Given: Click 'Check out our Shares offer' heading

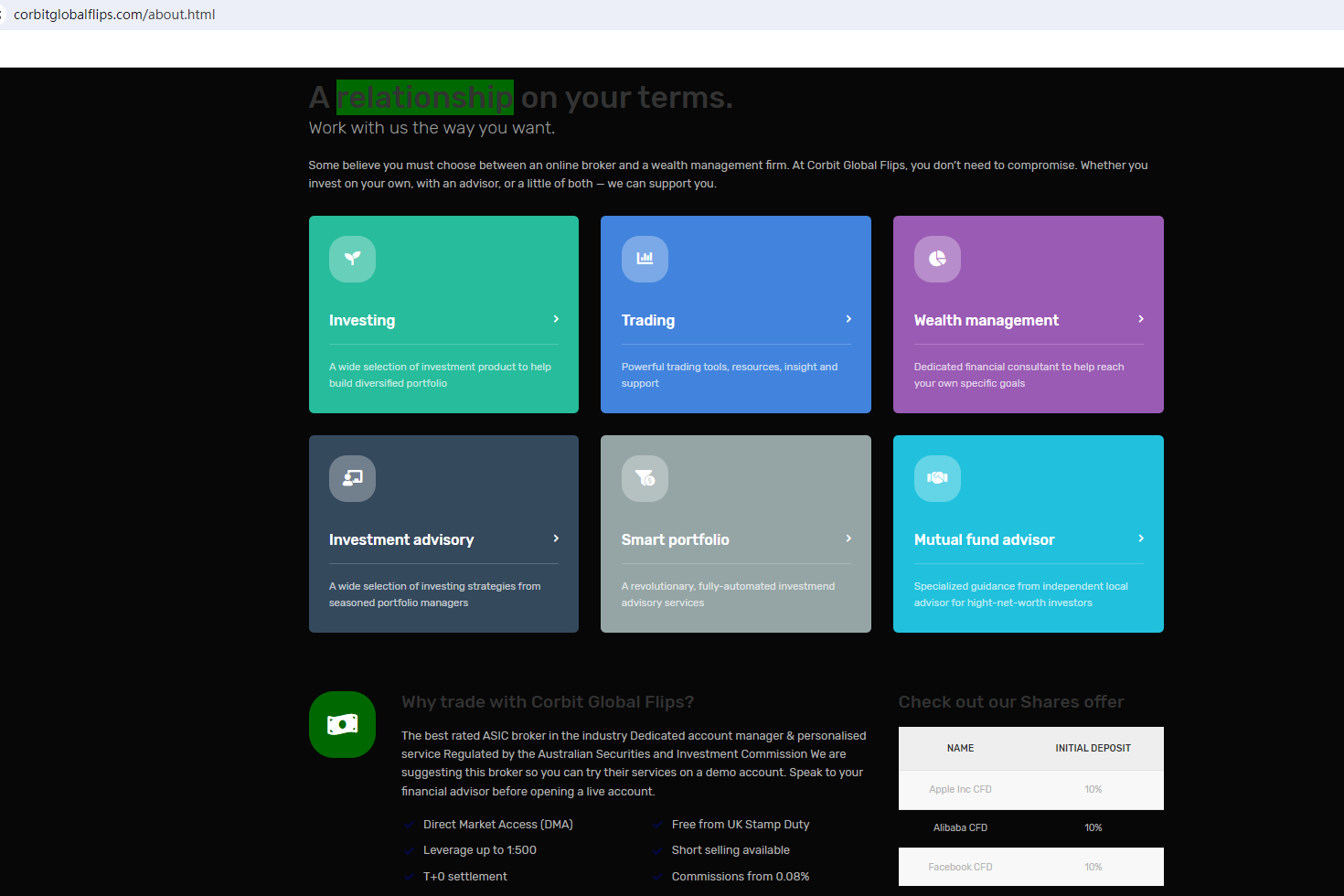Looking at the screenshot, I should (1011, 702).
